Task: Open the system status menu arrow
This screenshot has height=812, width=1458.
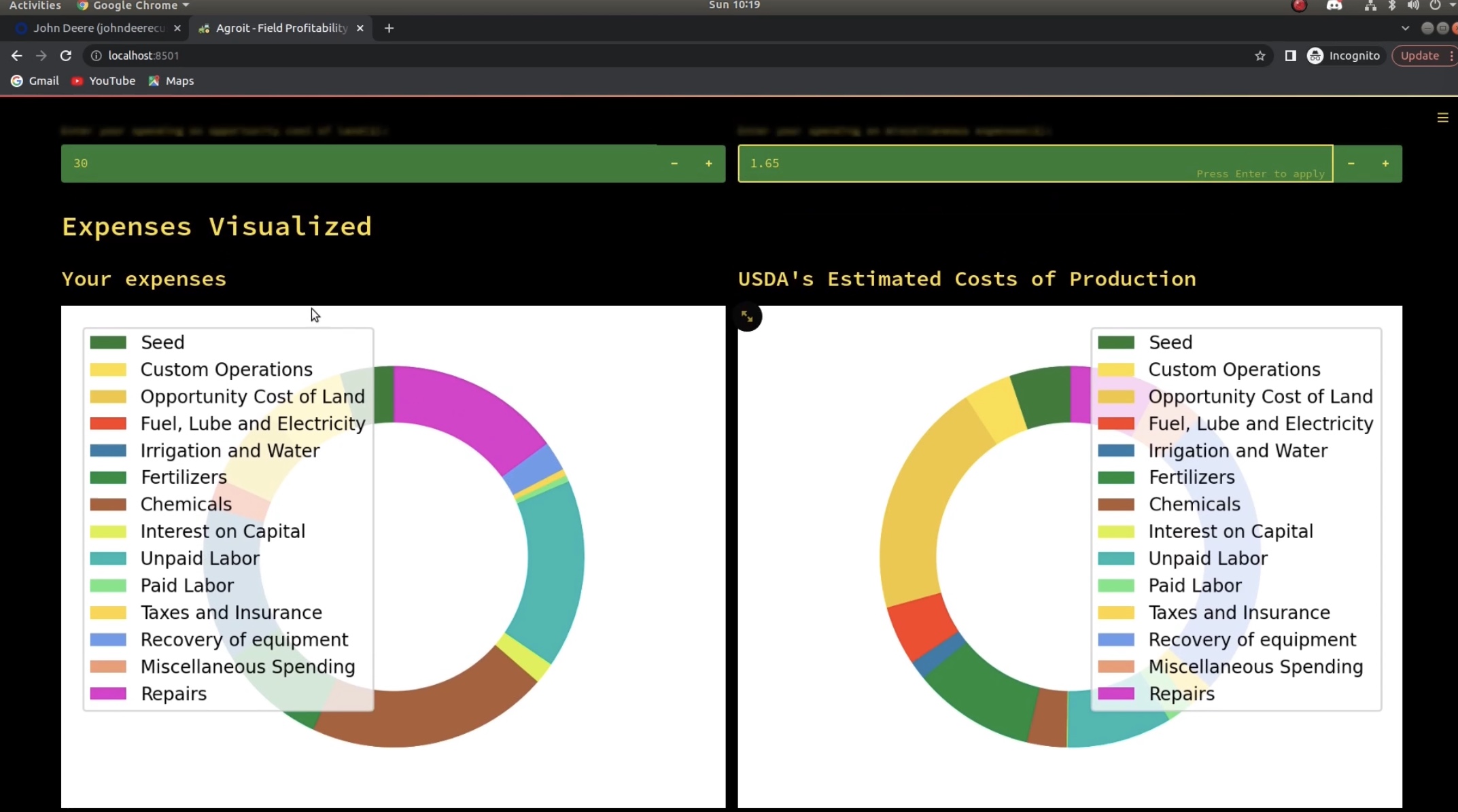Action: pyautogui.click(x=1452, y=5)
